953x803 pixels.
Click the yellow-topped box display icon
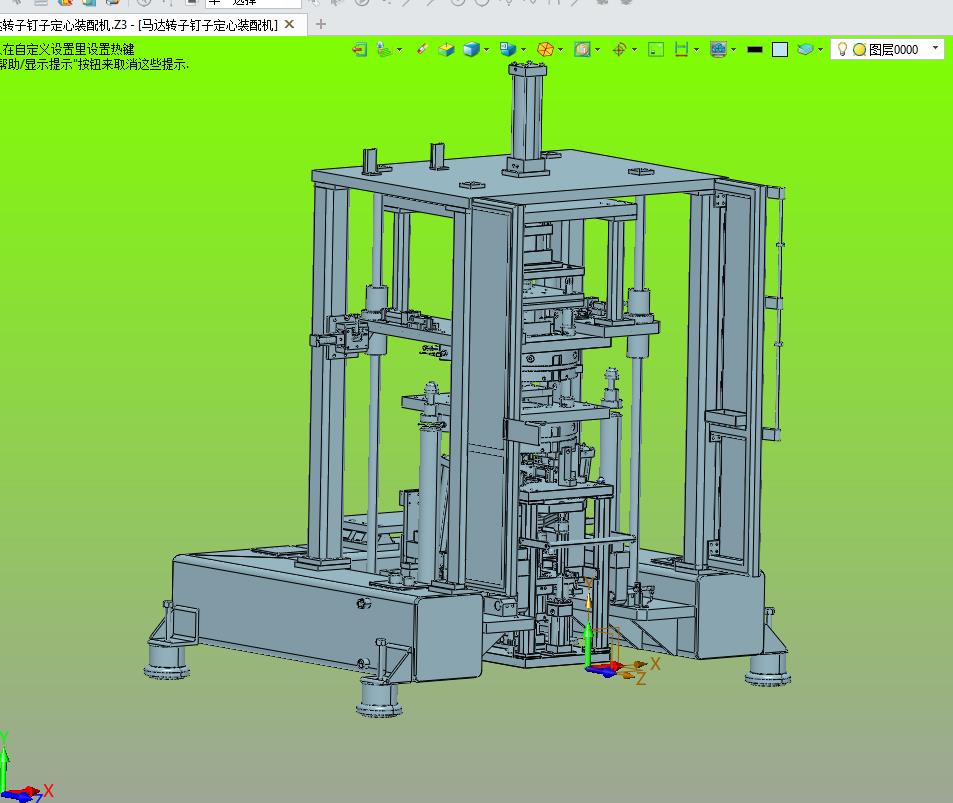coord(447,49)
